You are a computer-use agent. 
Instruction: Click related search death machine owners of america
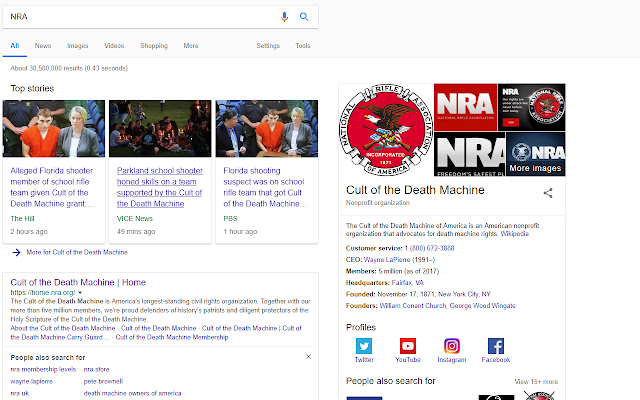click(x=132, y=393)
